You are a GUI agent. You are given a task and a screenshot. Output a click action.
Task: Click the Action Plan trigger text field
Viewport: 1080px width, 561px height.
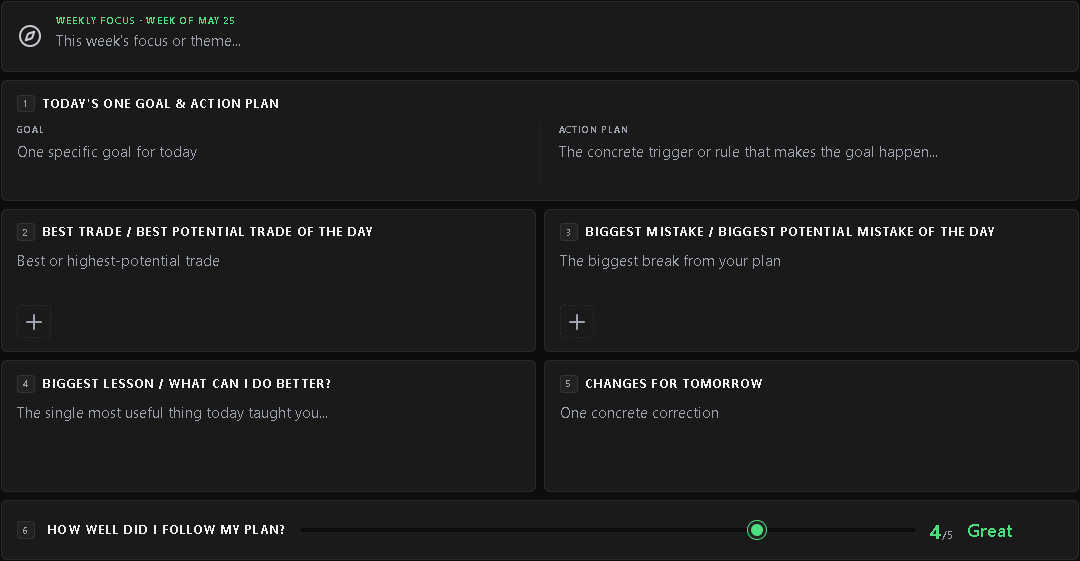coord(748,152)
